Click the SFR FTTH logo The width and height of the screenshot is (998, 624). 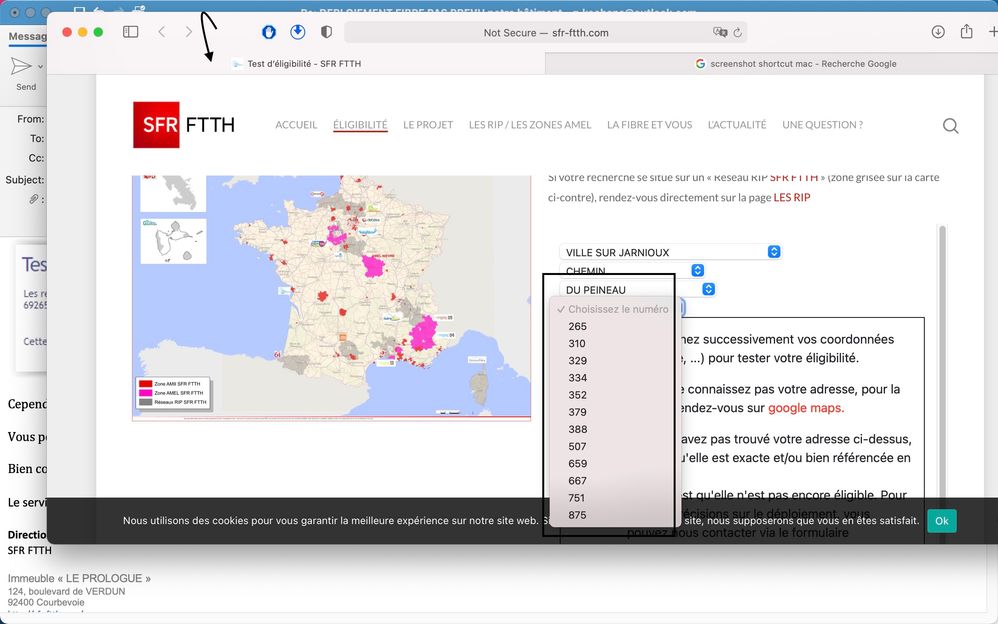[x=183, y=124]
